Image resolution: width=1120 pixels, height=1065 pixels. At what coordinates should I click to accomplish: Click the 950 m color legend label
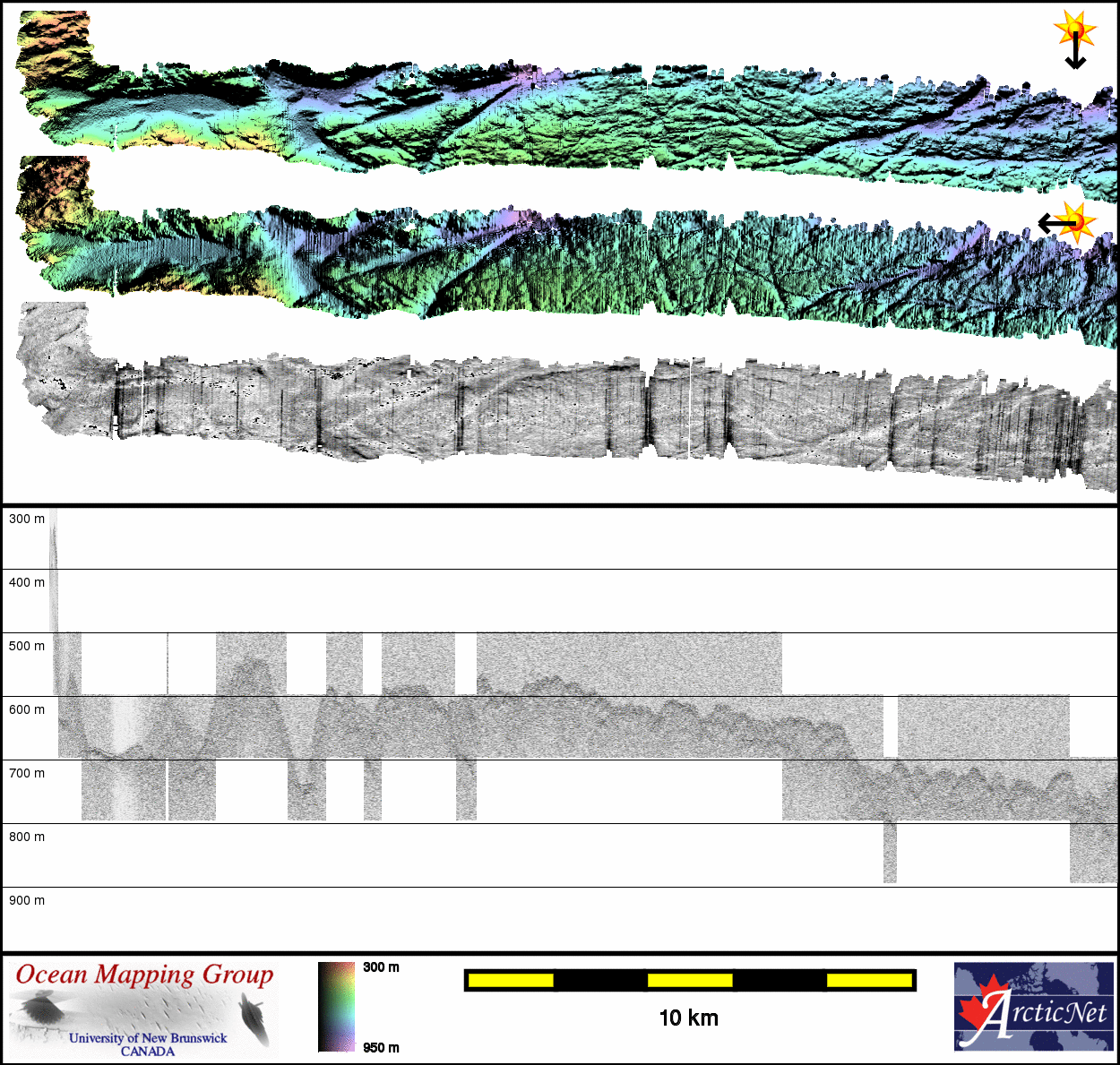381,1047
